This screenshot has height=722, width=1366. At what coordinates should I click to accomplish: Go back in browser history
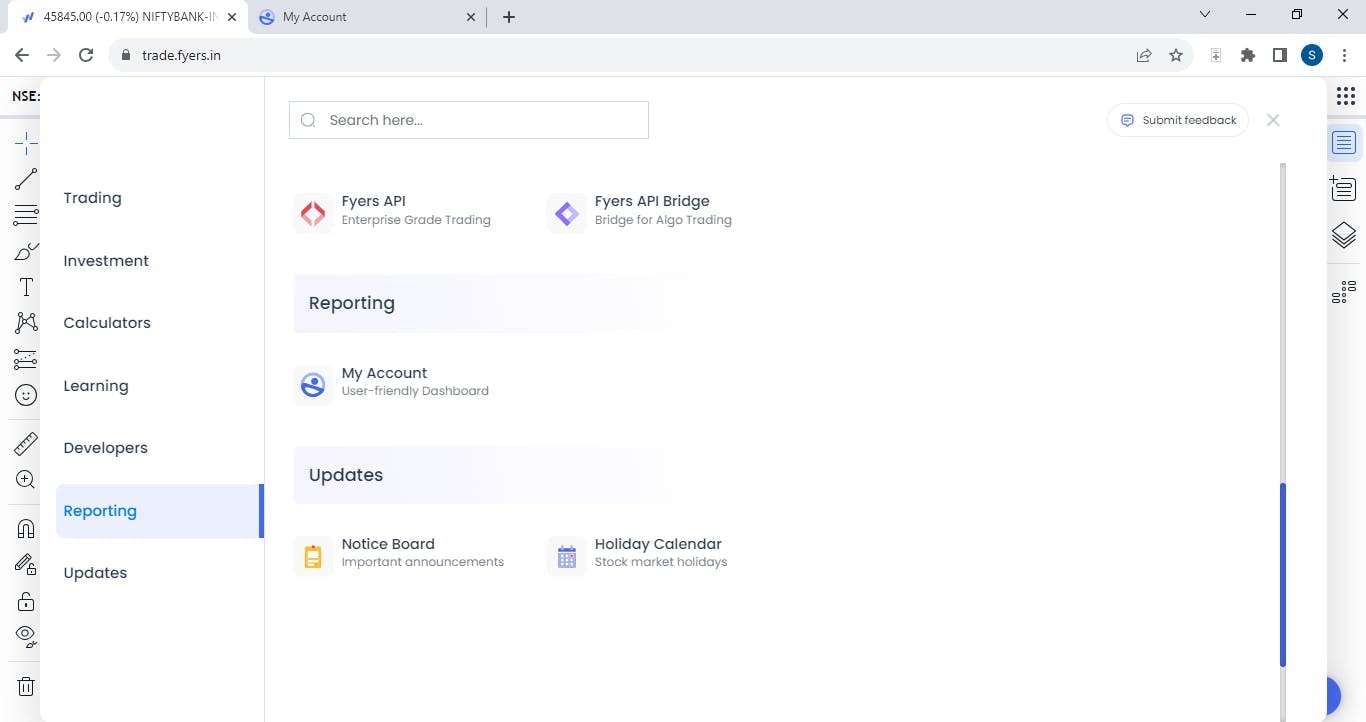pyautogui.click(x=22, y=56)
